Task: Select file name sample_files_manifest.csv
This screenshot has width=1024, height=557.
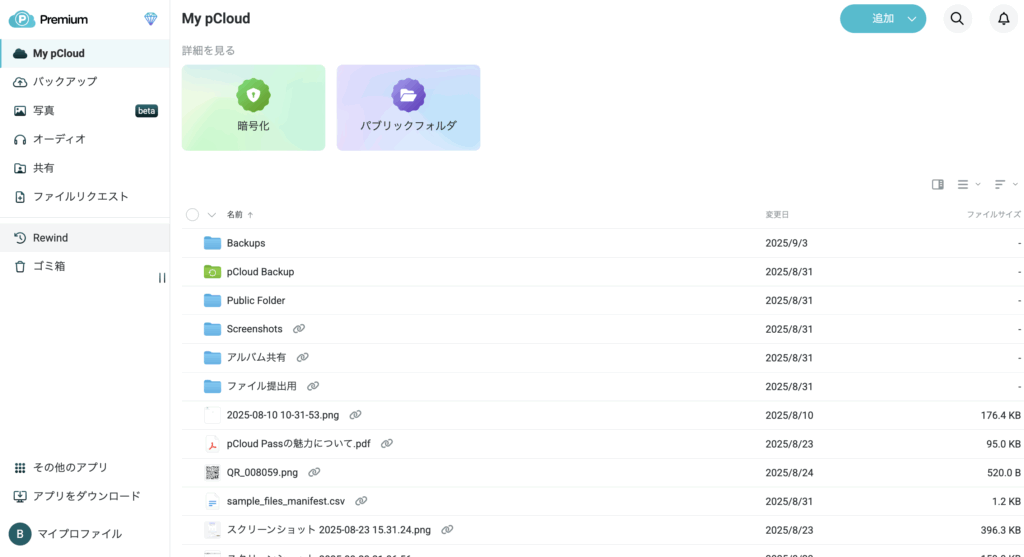Action: [x=285, y=501]
